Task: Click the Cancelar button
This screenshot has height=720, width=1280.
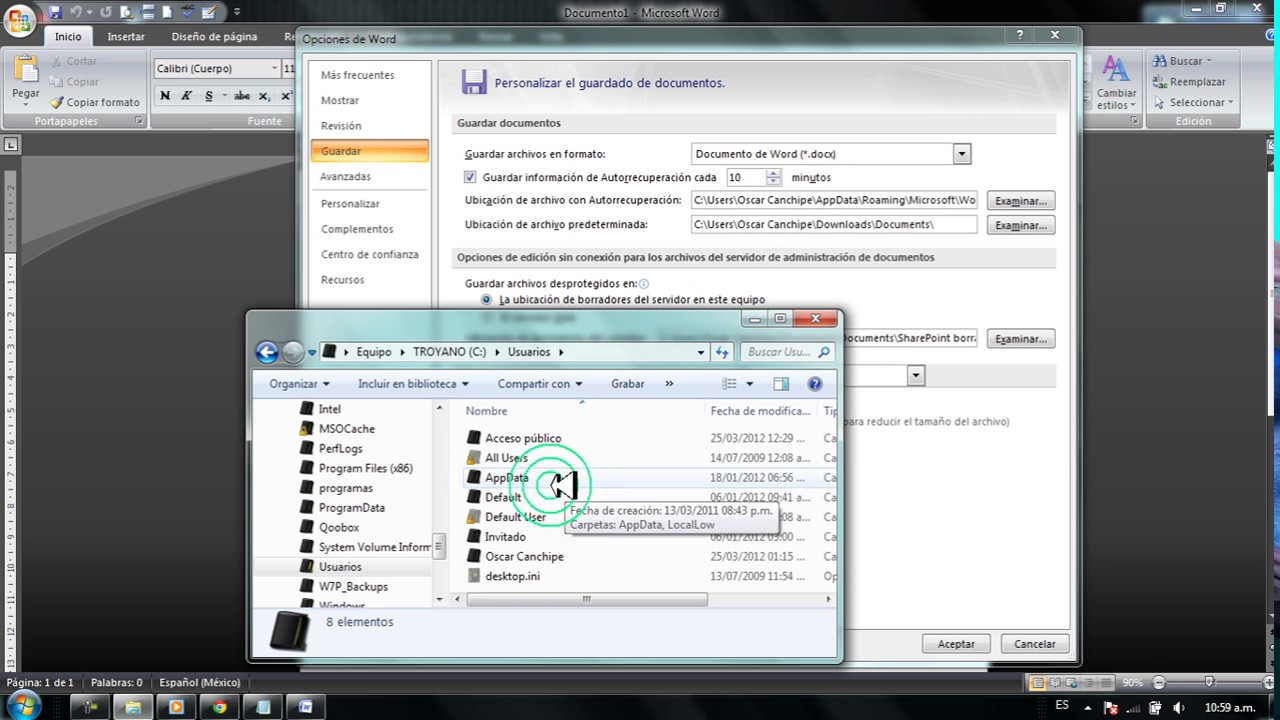Action: [1035, 644]
